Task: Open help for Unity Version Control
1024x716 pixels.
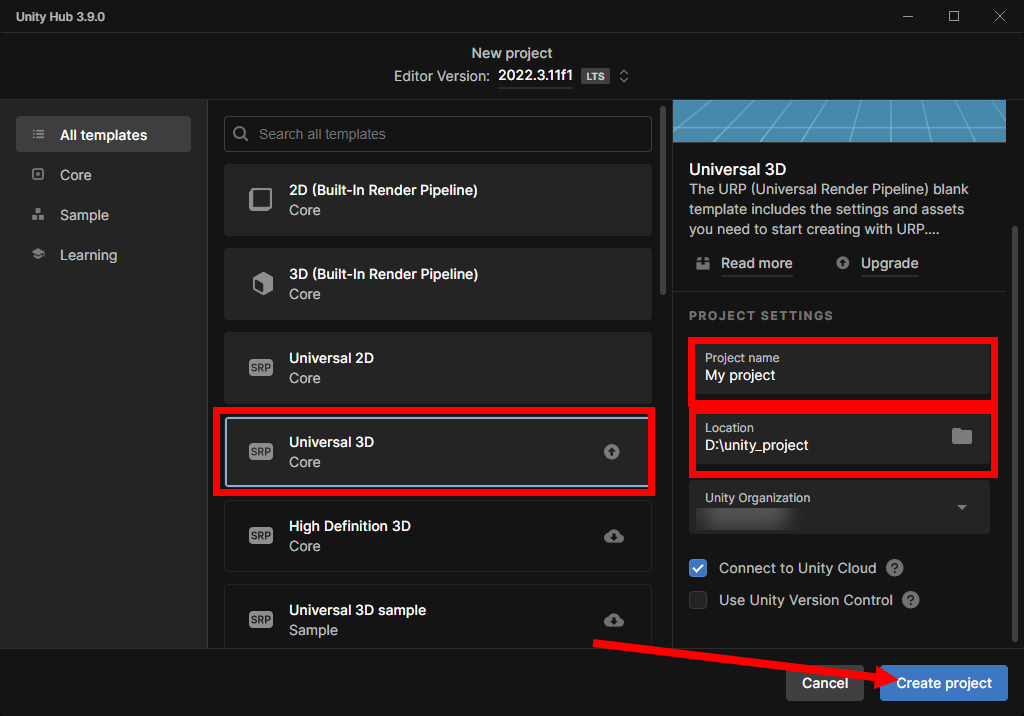Action: click(x=910, y=600)
